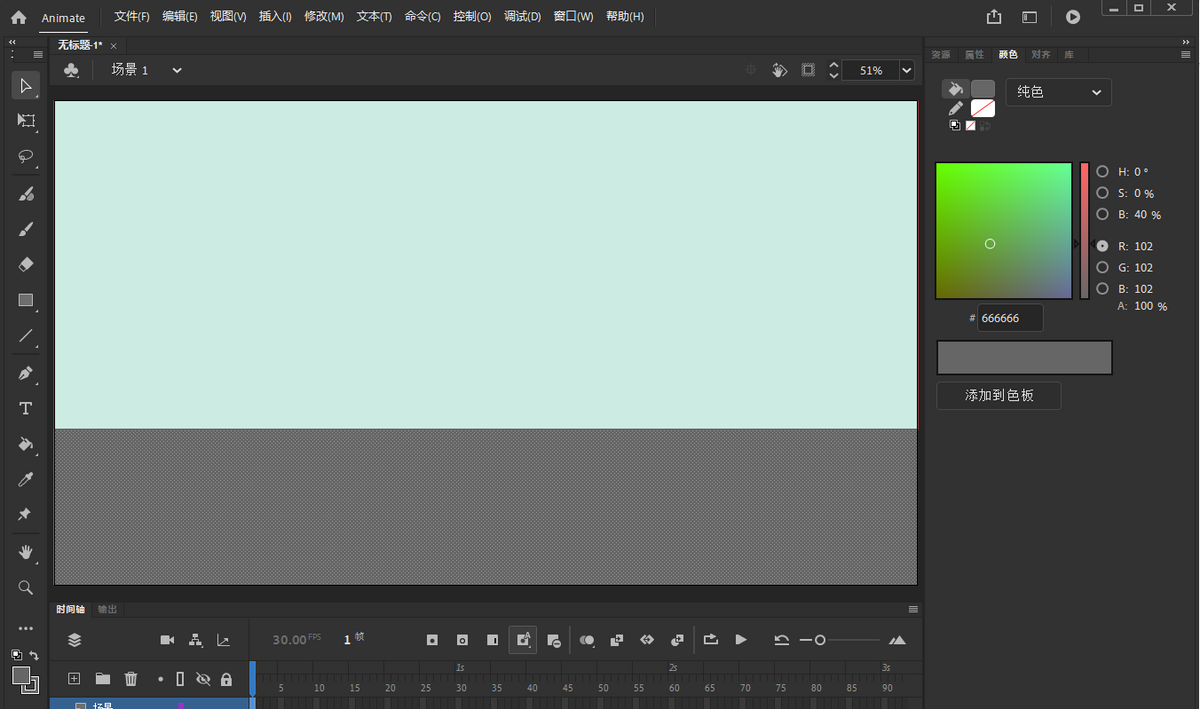Click the hex color input field

point(1009,318)
